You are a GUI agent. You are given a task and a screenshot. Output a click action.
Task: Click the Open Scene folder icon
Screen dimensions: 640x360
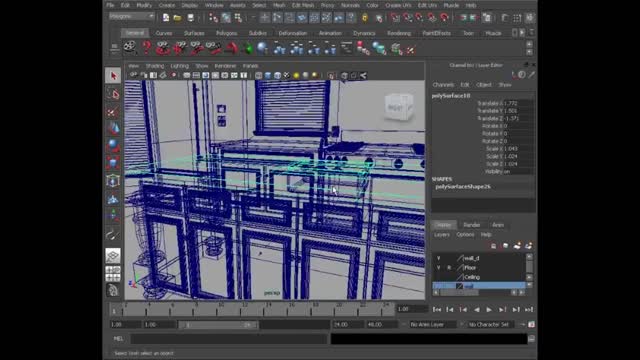pos(178,18)
